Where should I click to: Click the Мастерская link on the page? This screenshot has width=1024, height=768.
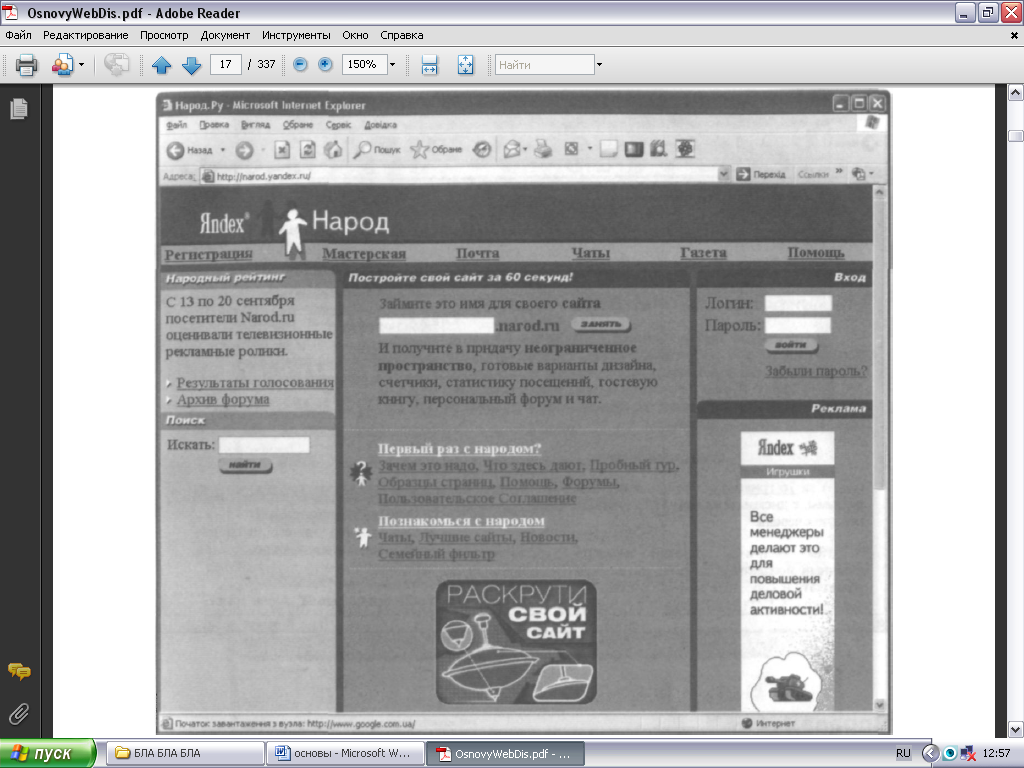[x=364, y=253]
